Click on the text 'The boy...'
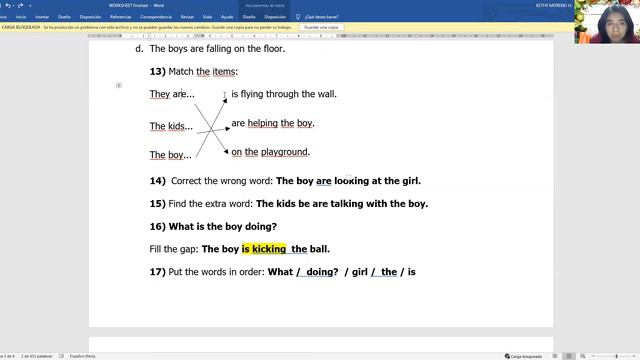Viewport: 640px width, 360px height. click(170, 155)
